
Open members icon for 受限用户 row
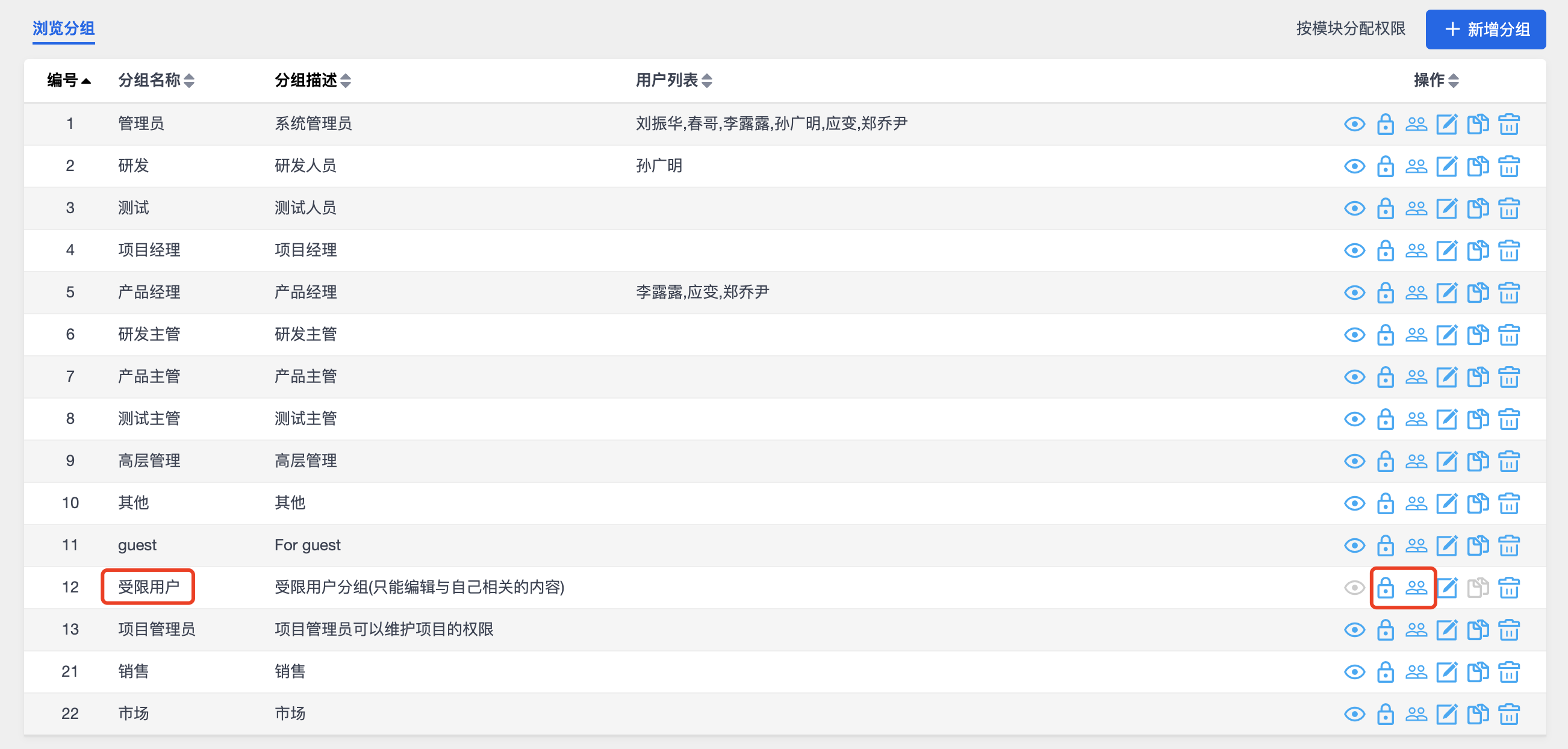pos(1416,587)
